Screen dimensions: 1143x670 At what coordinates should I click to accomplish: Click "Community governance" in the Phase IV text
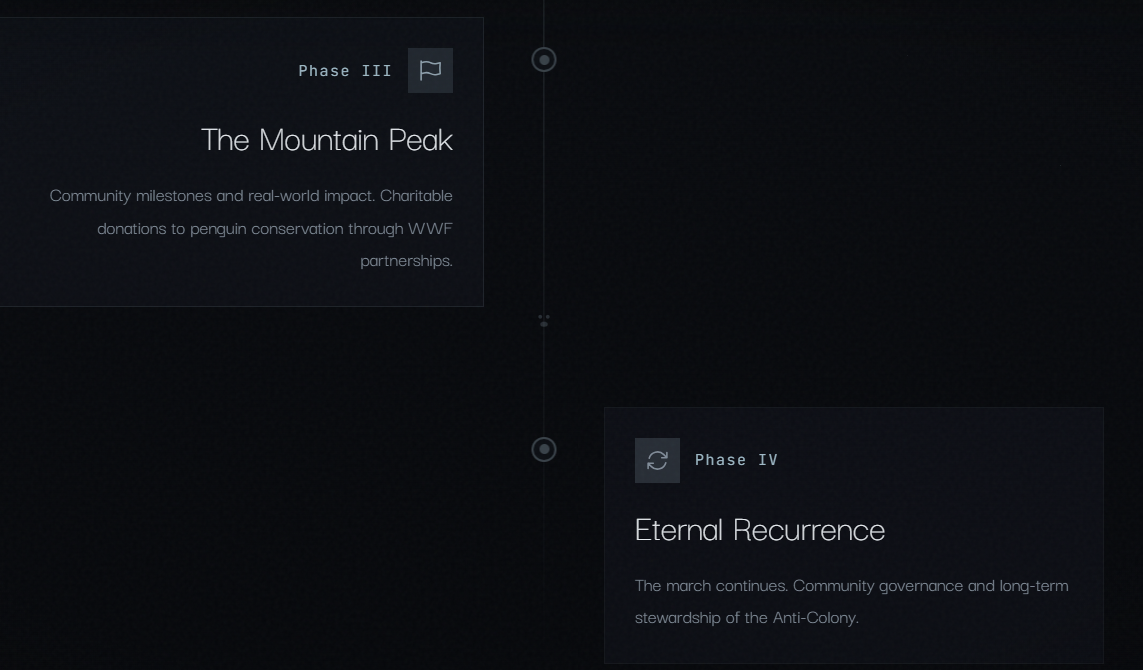pyautogui.click(x=878, y=586)
